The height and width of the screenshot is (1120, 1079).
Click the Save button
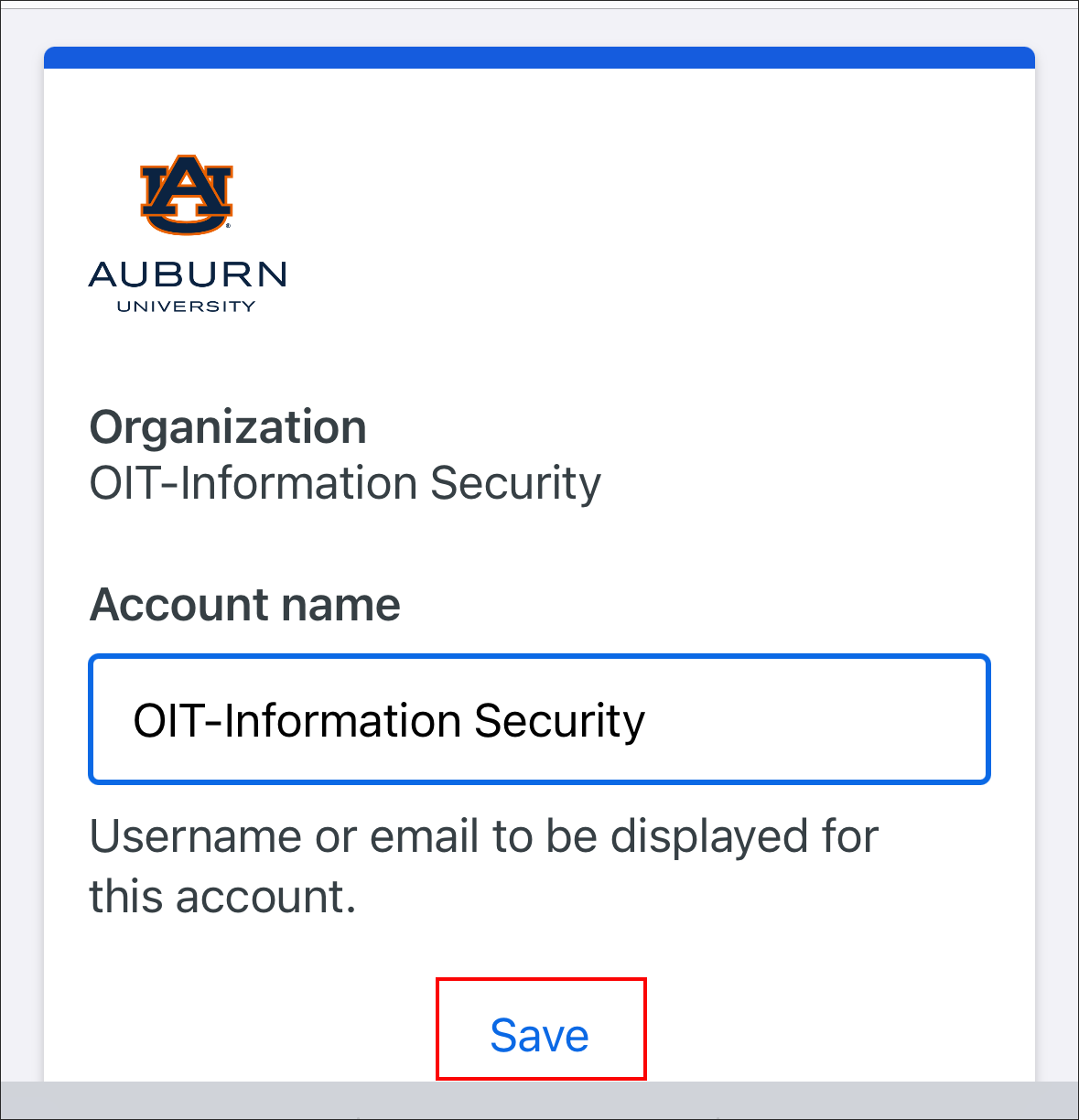[x=540, y=1034]
